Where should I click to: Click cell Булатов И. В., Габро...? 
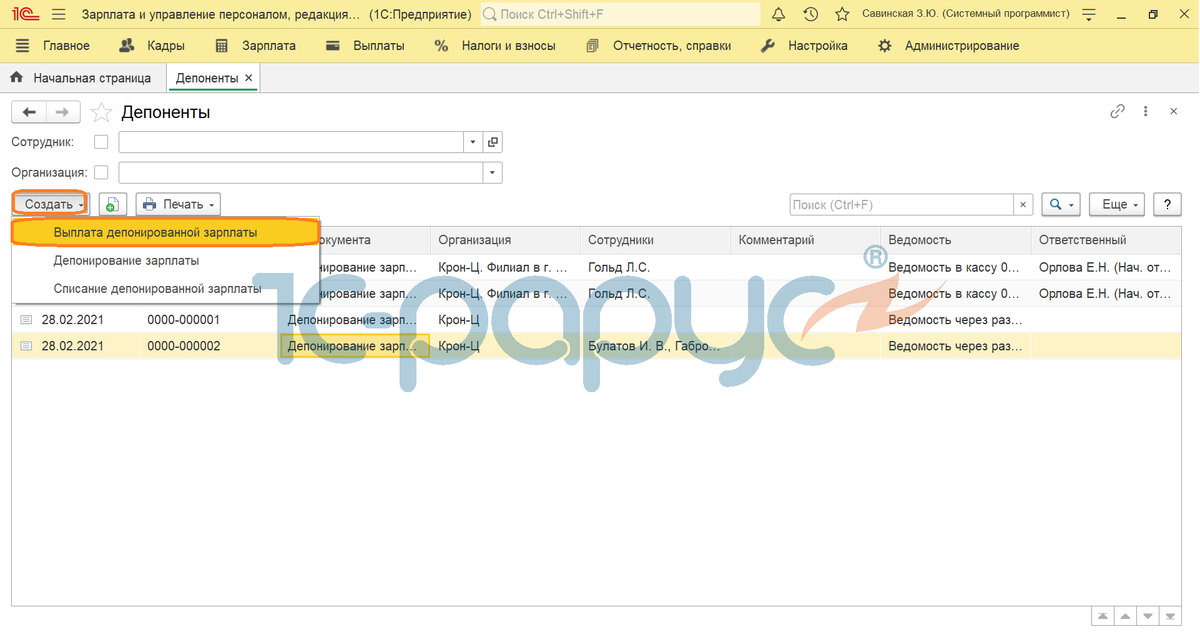(655, 346)
